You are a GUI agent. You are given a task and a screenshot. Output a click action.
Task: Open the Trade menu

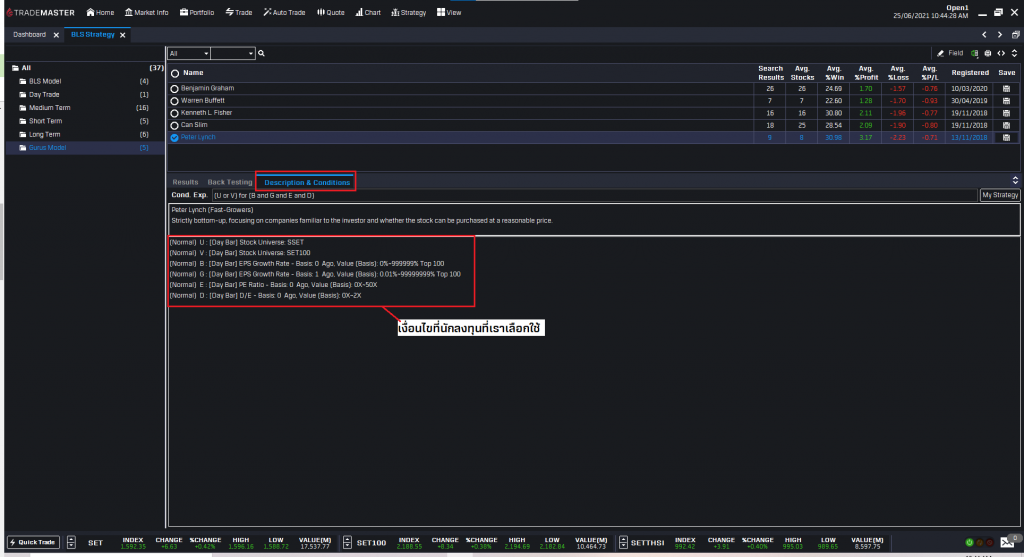click(239, 12)
